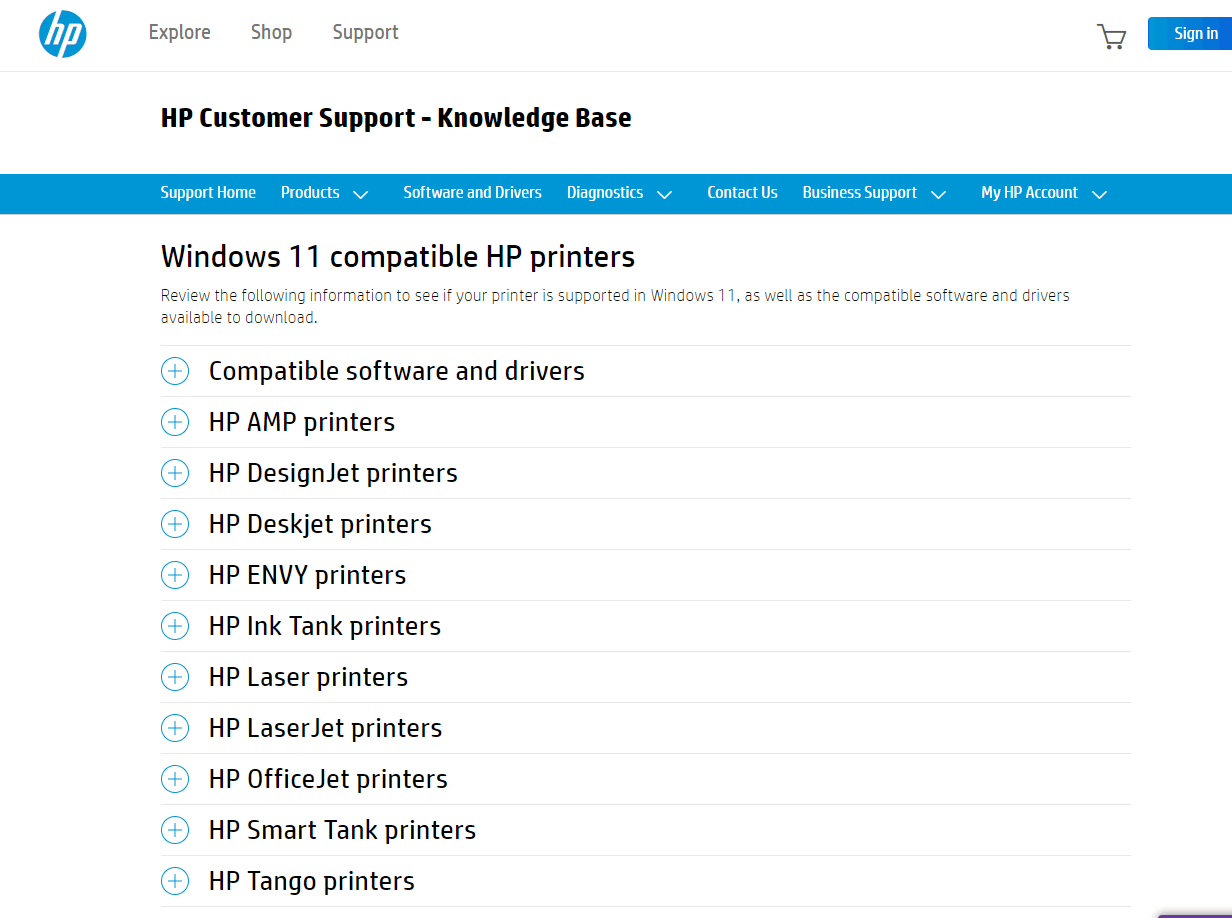Open the HP Ink Tank printers title
Image resolution: width=1232 pixels, height=918 pixels.
click(325, 626)
